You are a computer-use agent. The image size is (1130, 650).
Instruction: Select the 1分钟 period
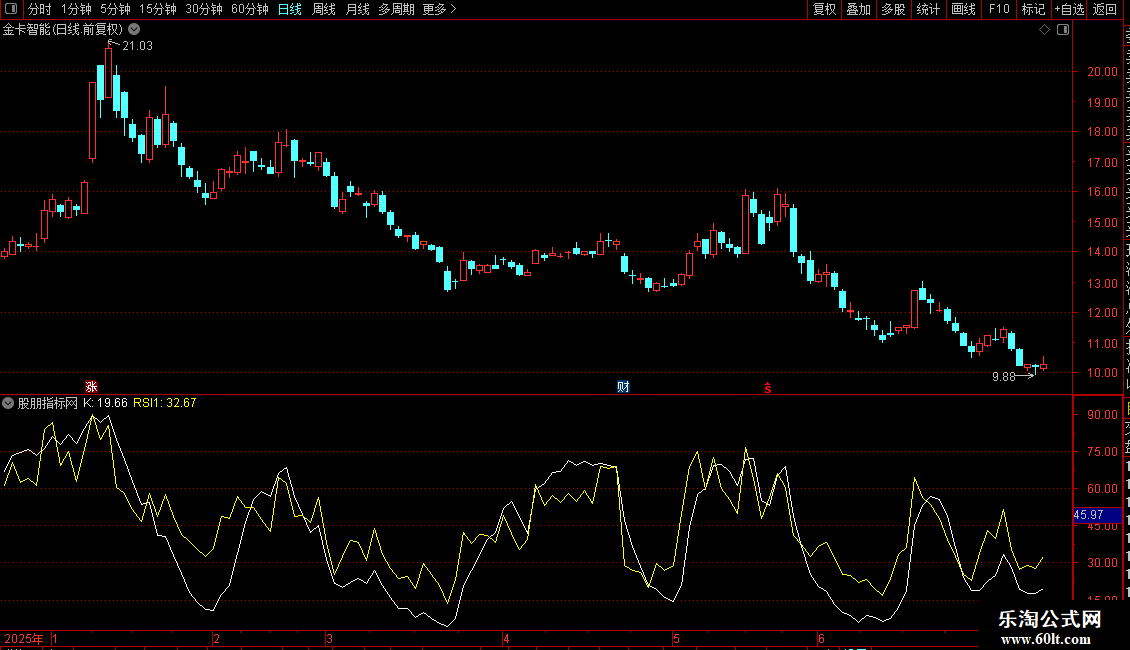coord(76,9)
